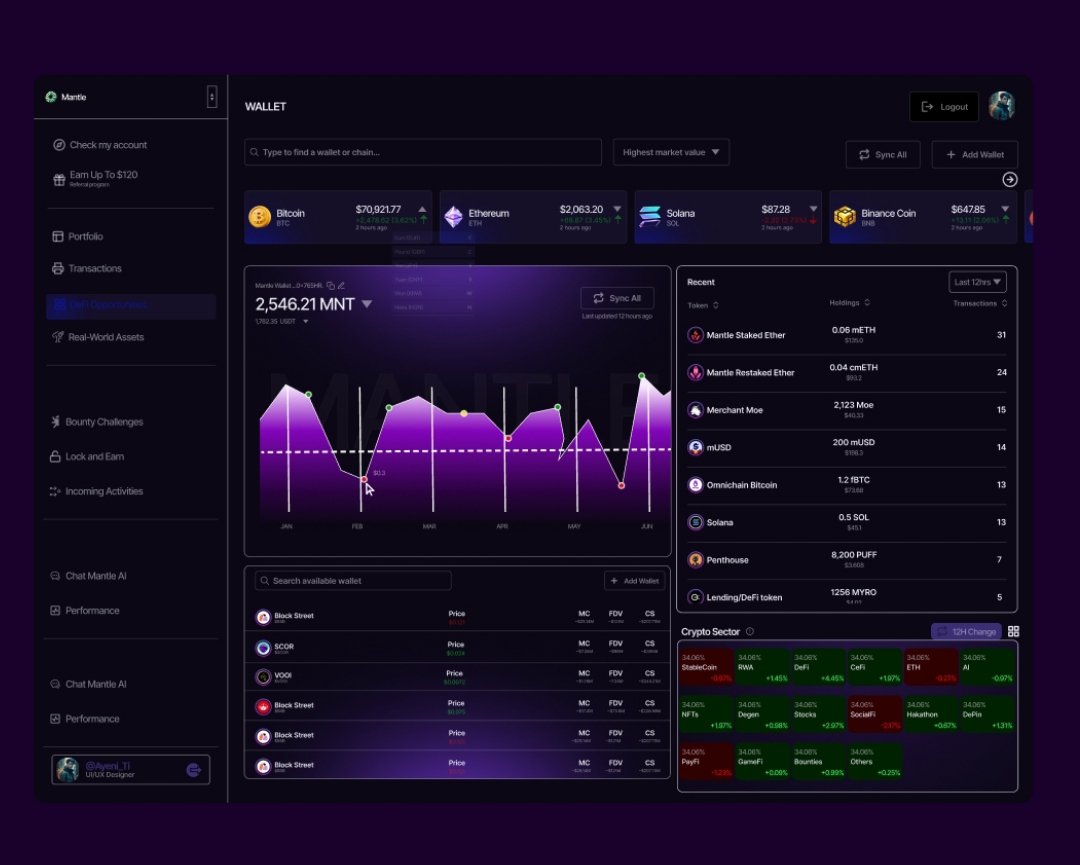The height and width of the screenshot is (865, 1080).
Task: Click the Omnichain Bitcoin token icon
Action: click(696, 485)
